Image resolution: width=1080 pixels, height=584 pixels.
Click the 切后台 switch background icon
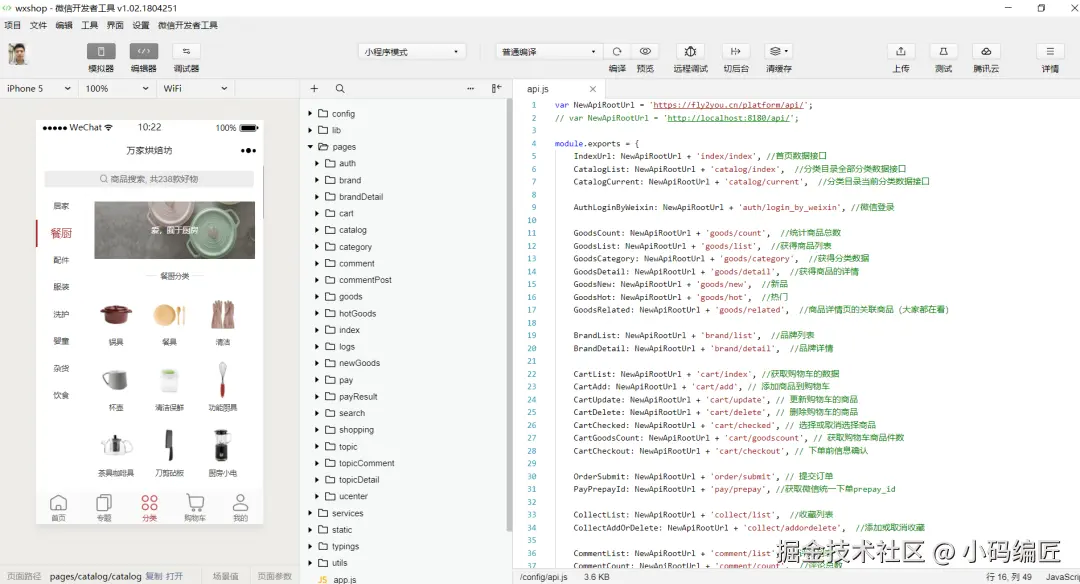tap(736, 51)
